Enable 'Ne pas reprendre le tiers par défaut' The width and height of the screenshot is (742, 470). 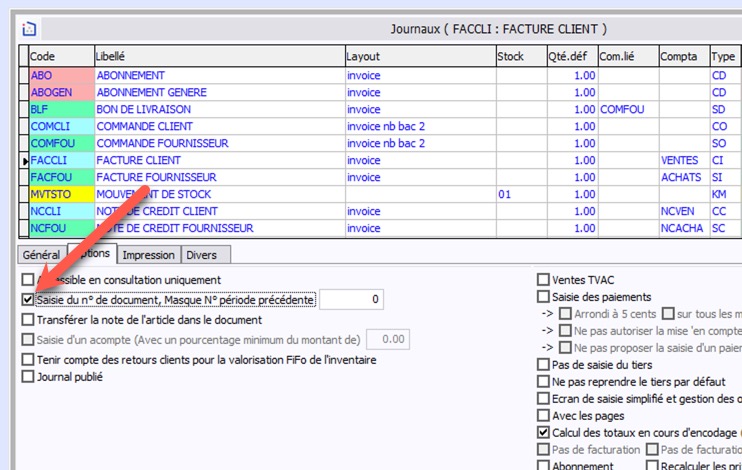point(543,381)
